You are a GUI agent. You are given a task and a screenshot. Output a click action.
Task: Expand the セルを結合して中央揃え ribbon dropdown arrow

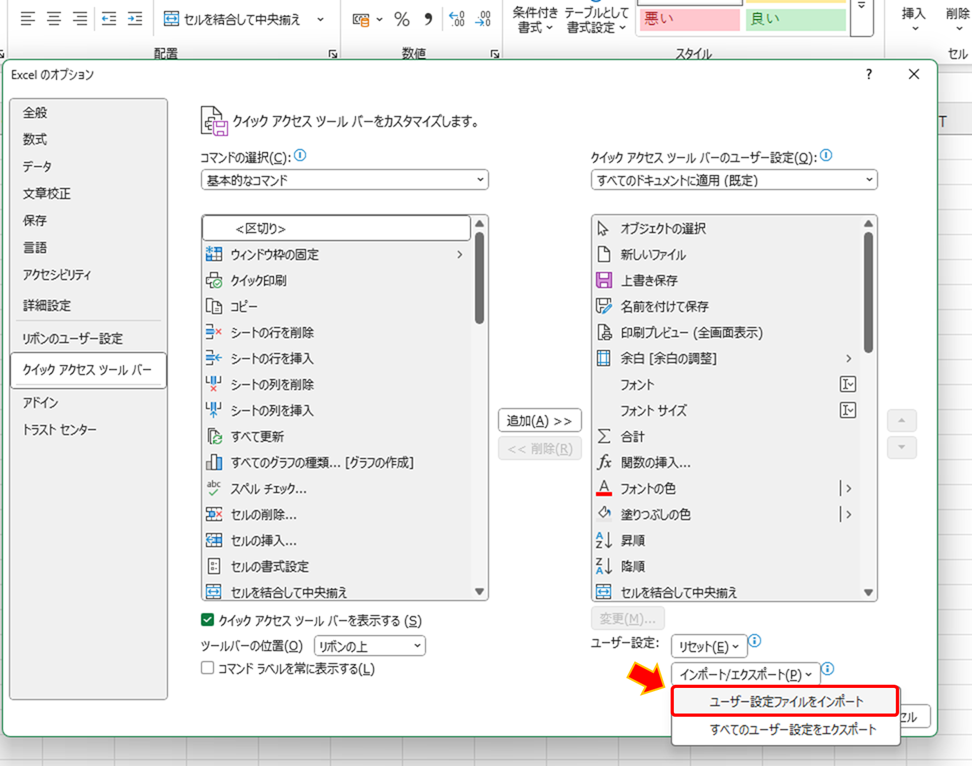coord(320,19)
